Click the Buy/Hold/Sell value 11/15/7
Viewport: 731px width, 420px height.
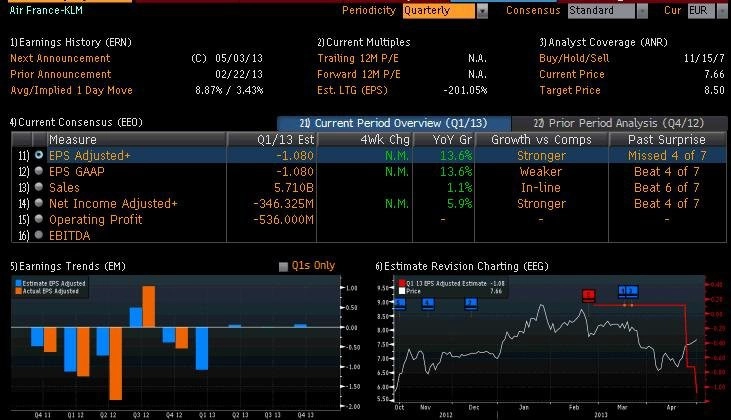pos(704,58)
